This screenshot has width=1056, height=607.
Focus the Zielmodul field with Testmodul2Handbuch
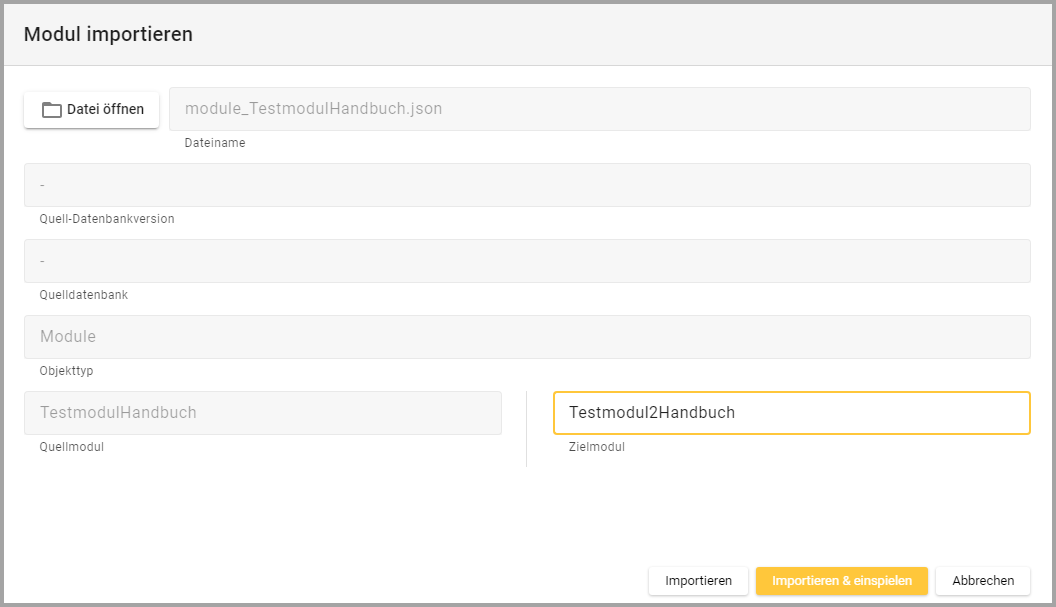pyautogui.click(x=790, y=413)
